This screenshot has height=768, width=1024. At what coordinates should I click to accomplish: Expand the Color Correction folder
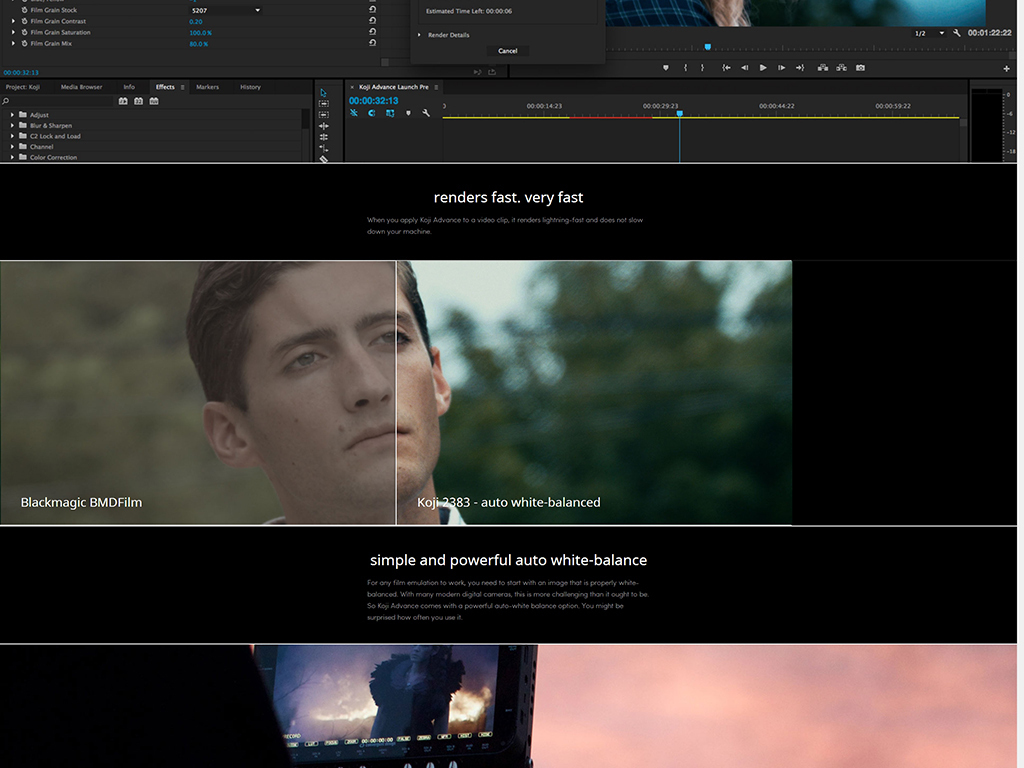pos(12,157)
